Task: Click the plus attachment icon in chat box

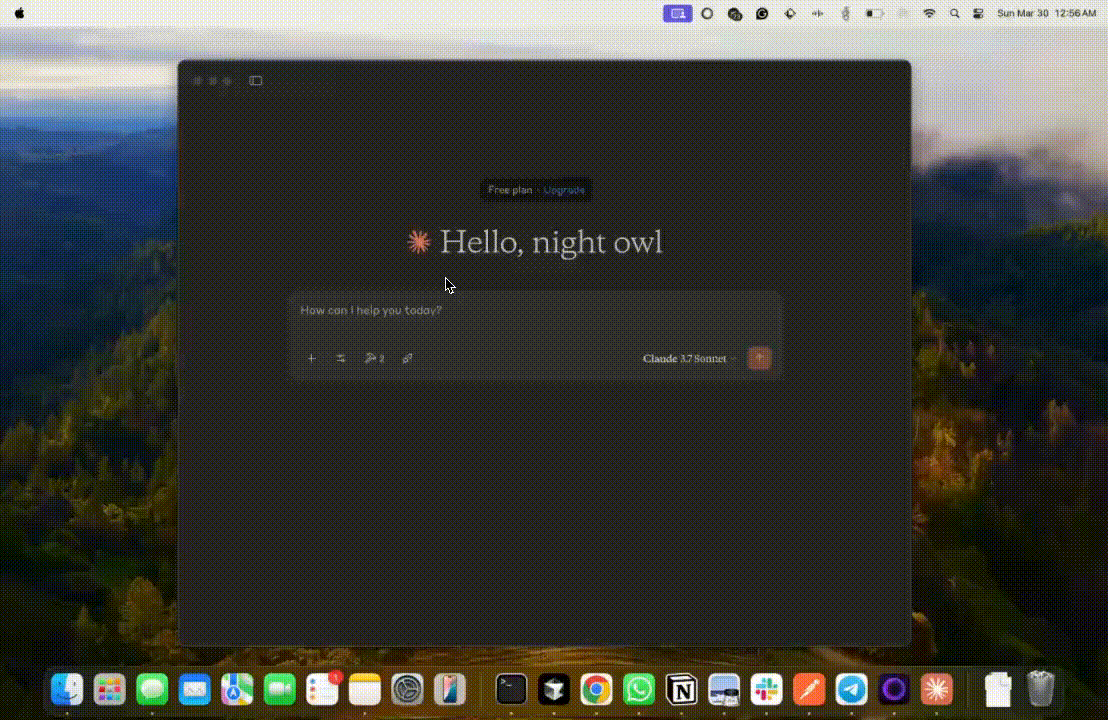Action: 311,358
